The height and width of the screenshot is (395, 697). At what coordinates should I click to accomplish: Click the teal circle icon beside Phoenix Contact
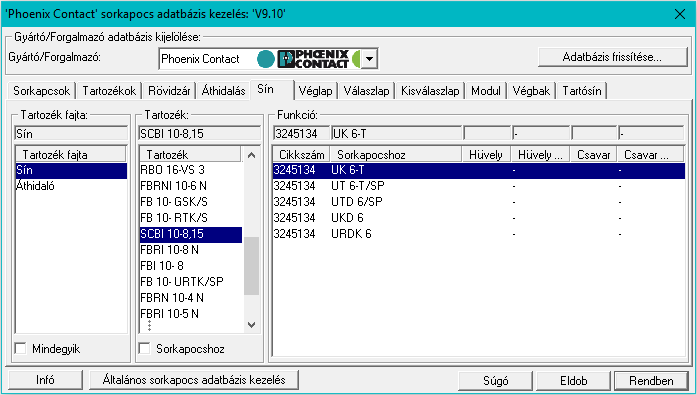pos(266,59)
